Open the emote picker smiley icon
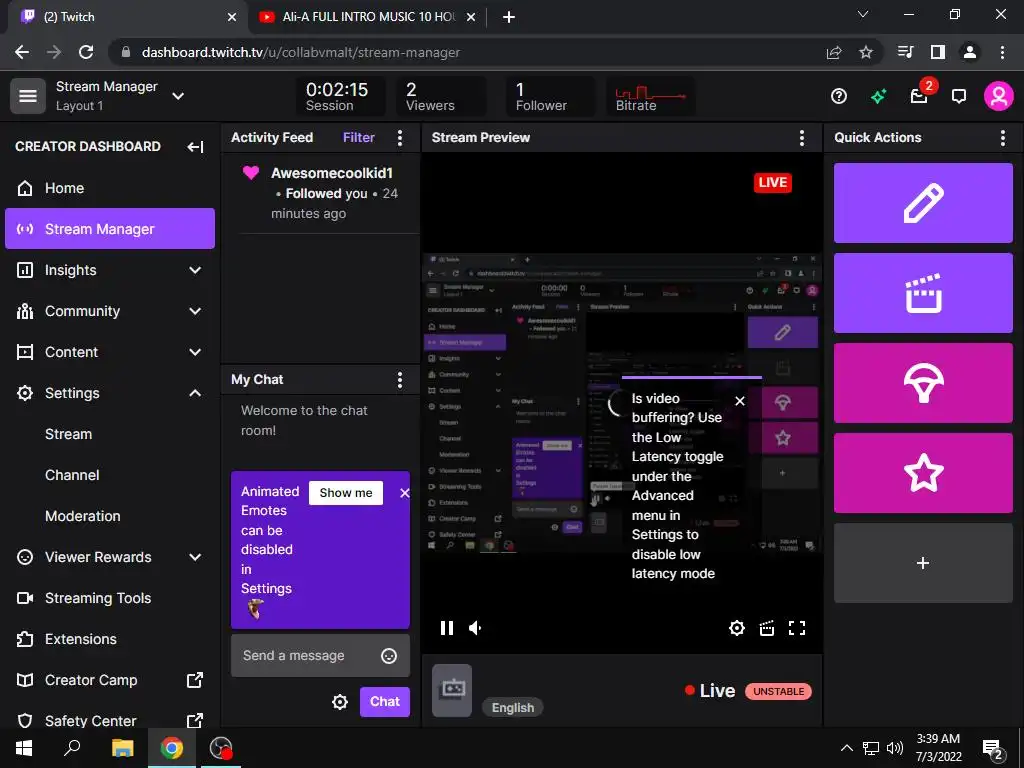Image resolution: width=1024 pixels, height=768 pixels. click(x=389, y=656)
